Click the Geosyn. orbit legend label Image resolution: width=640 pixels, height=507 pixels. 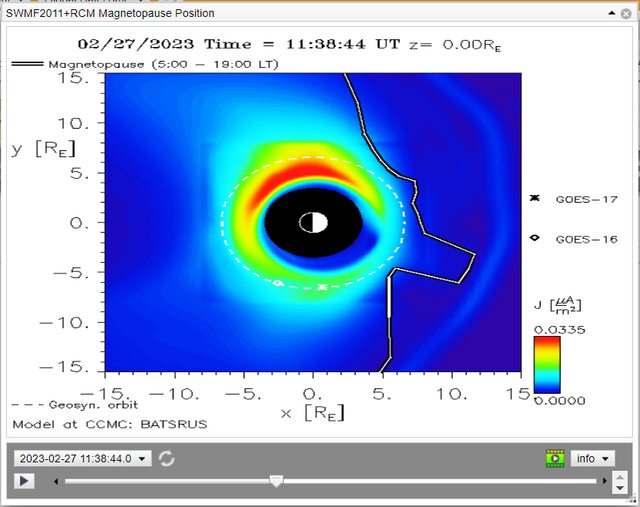[93, 405]
